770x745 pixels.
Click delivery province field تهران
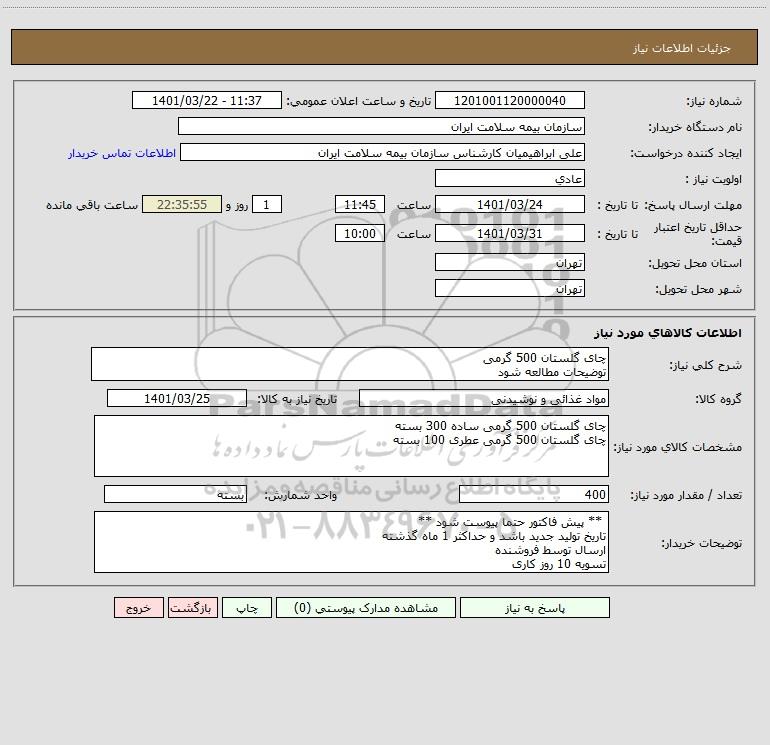point(510,262)
